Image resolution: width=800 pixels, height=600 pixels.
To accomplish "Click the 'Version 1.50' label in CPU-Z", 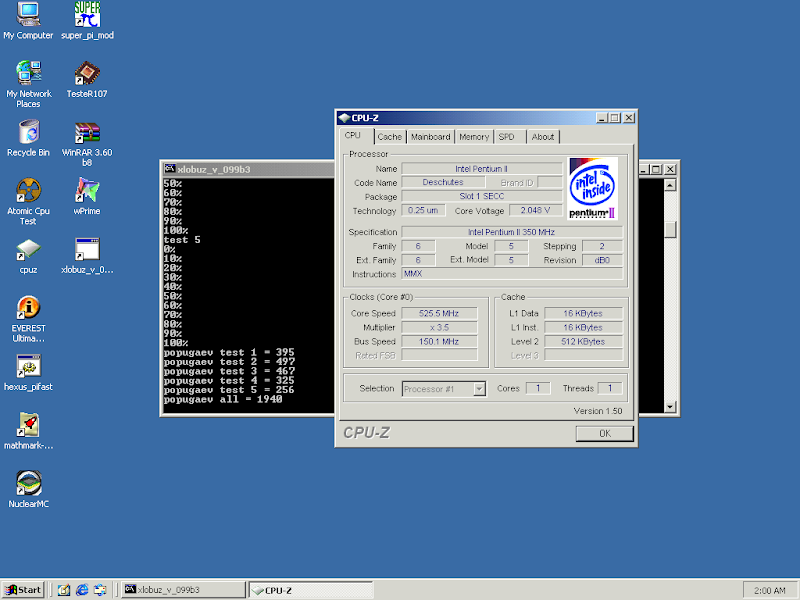I will 597,411.
